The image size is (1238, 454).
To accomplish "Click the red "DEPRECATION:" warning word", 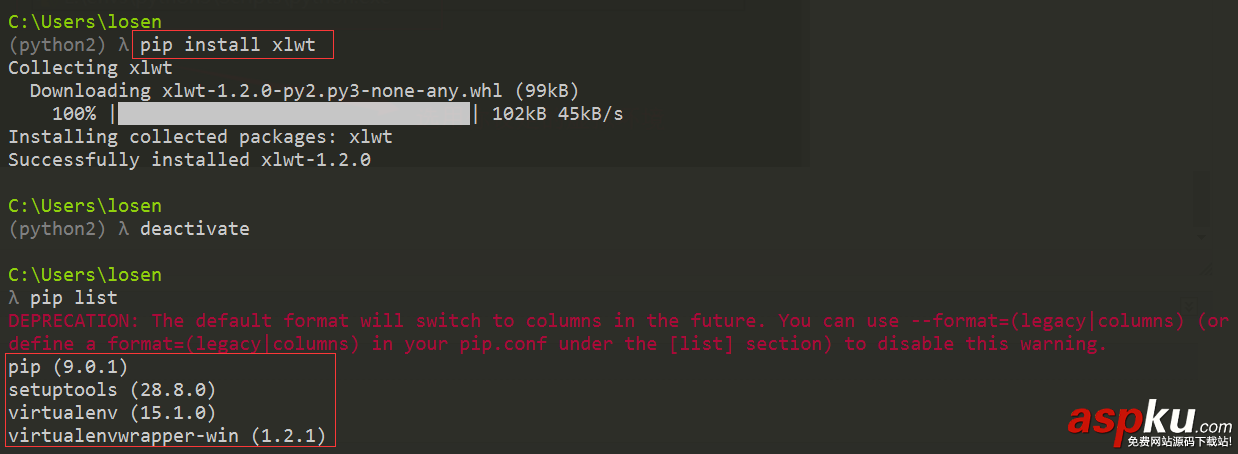I will (74, 321).
